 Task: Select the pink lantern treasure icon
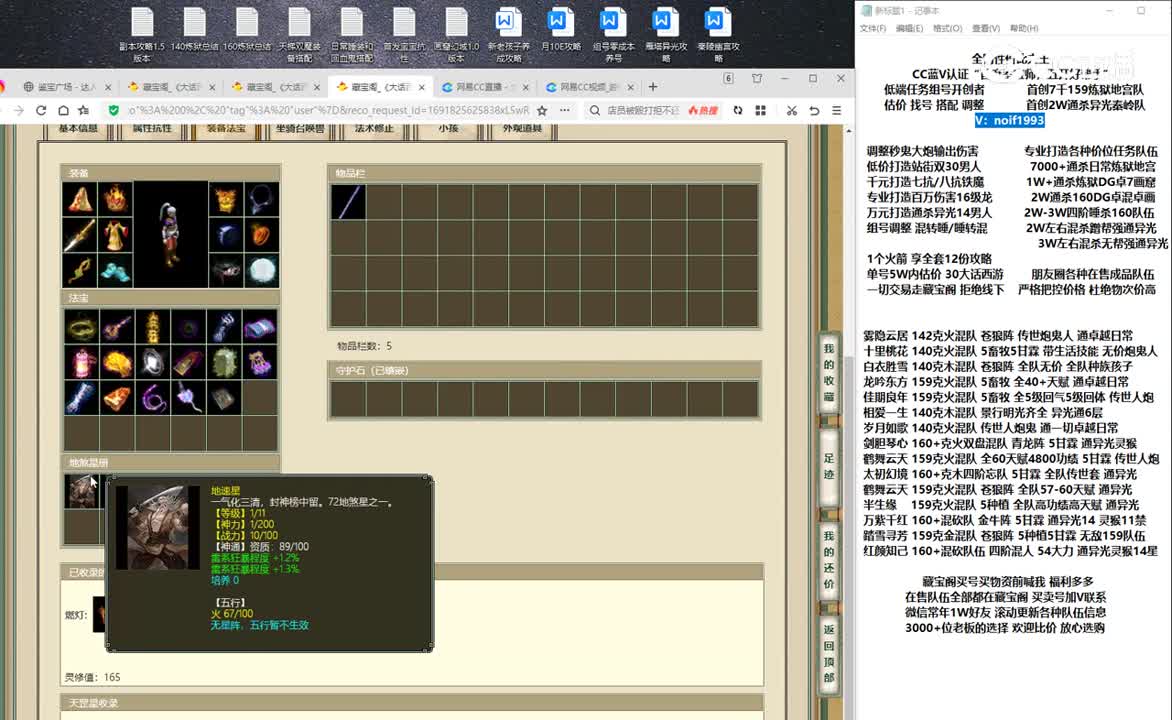[x=81, y=363]
